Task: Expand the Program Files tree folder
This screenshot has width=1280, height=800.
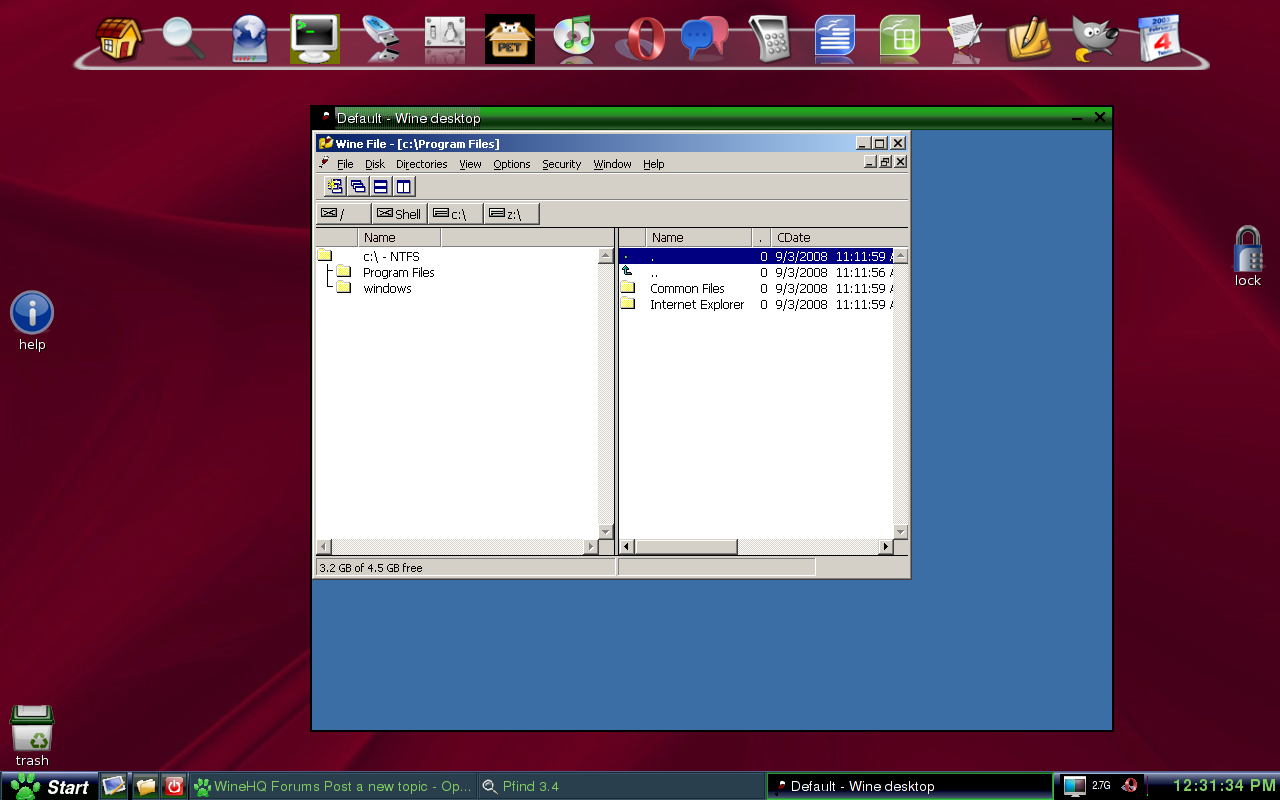Action: click(x=398, y=272)
